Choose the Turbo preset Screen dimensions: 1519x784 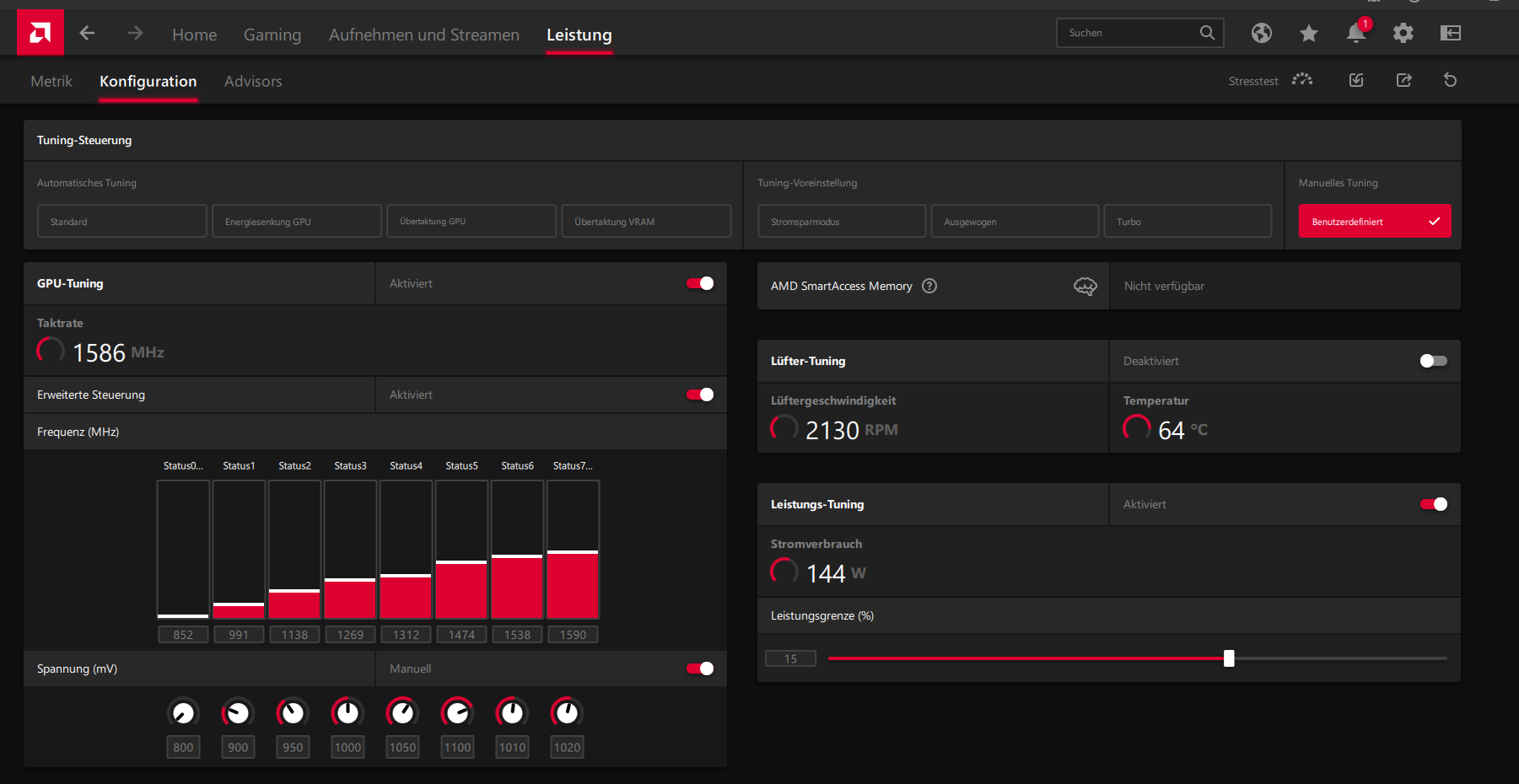(x=1188, y=221)
